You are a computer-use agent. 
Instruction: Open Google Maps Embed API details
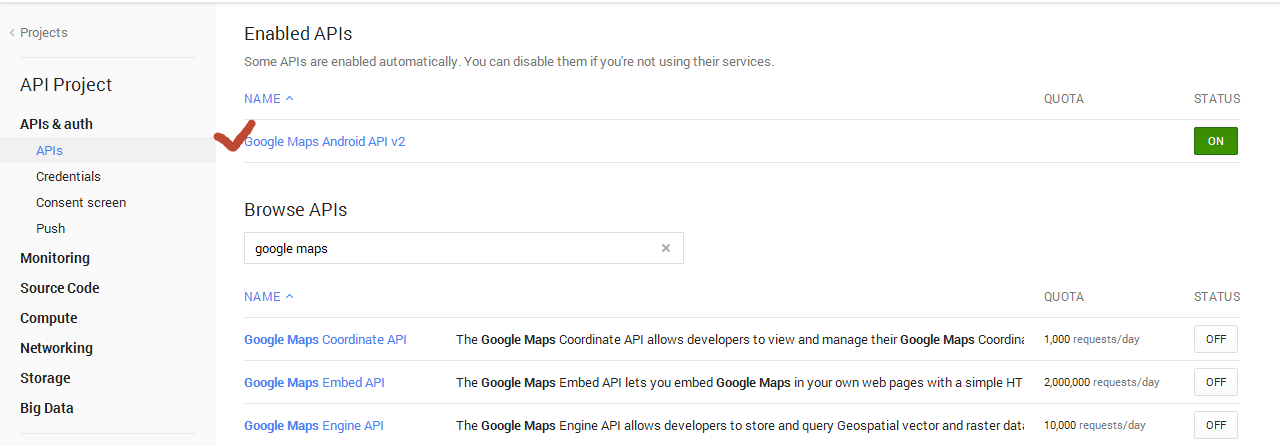tap(314, 383)
